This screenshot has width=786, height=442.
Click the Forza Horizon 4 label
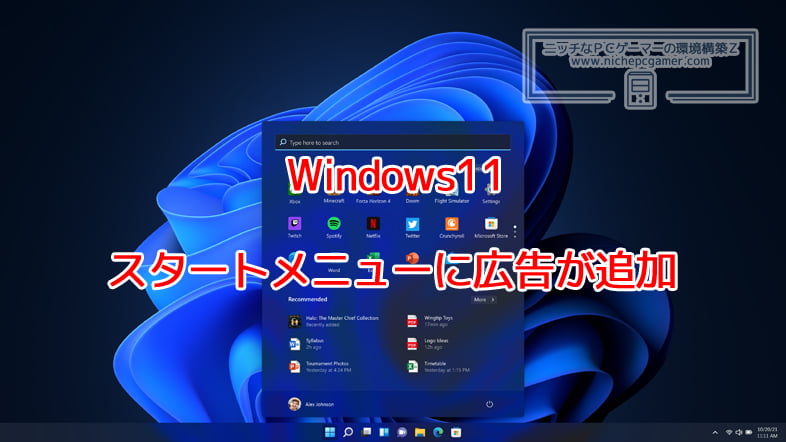tap(373, 201)
